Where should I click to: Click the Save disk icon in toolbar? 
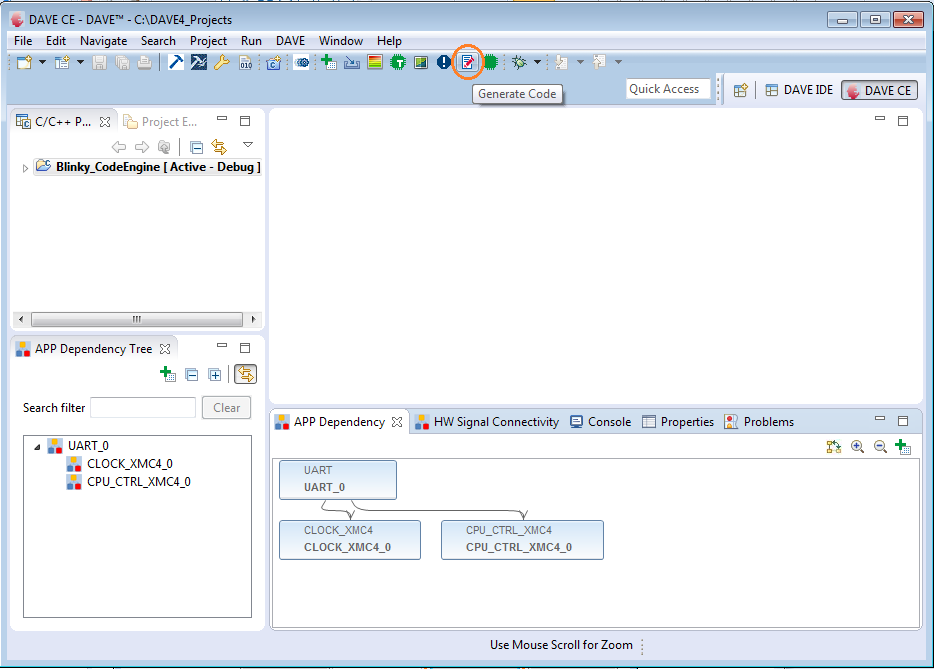pyautogui.click(x=99, y=62)
